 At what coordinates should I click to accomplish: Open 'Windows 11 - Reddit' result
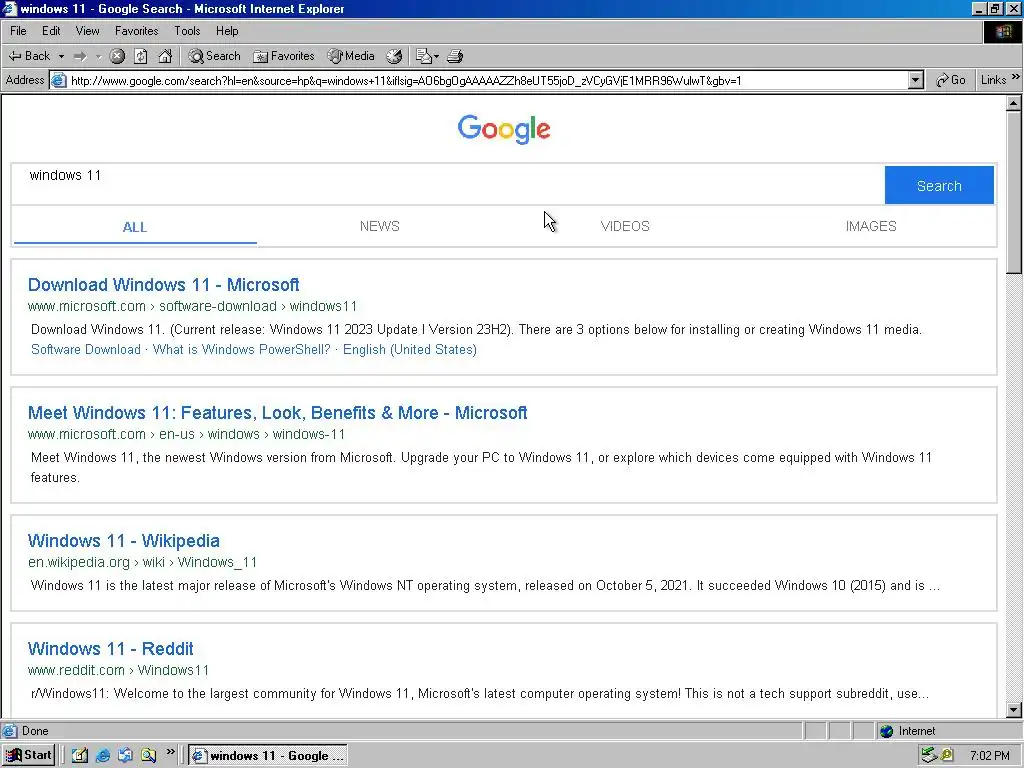click(110, 648)
